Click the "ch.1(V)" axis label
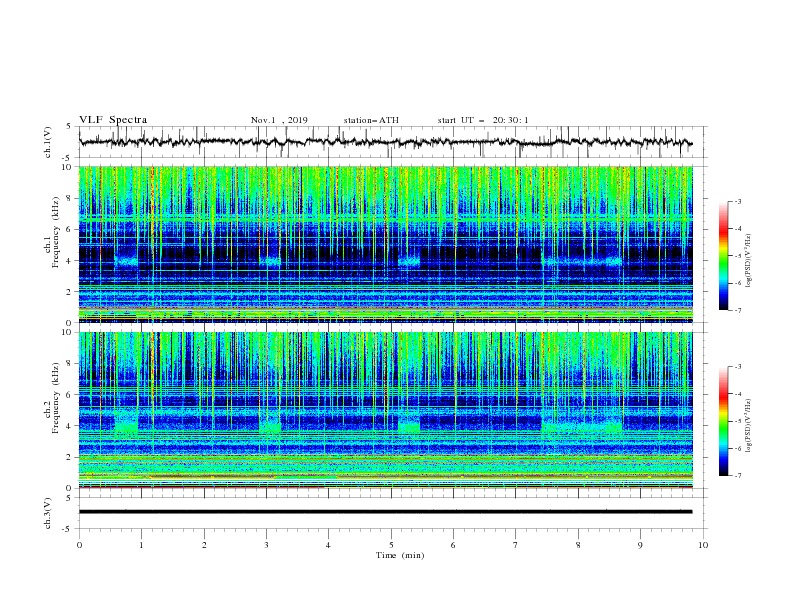The image size is (792, 612). point(48,142)
